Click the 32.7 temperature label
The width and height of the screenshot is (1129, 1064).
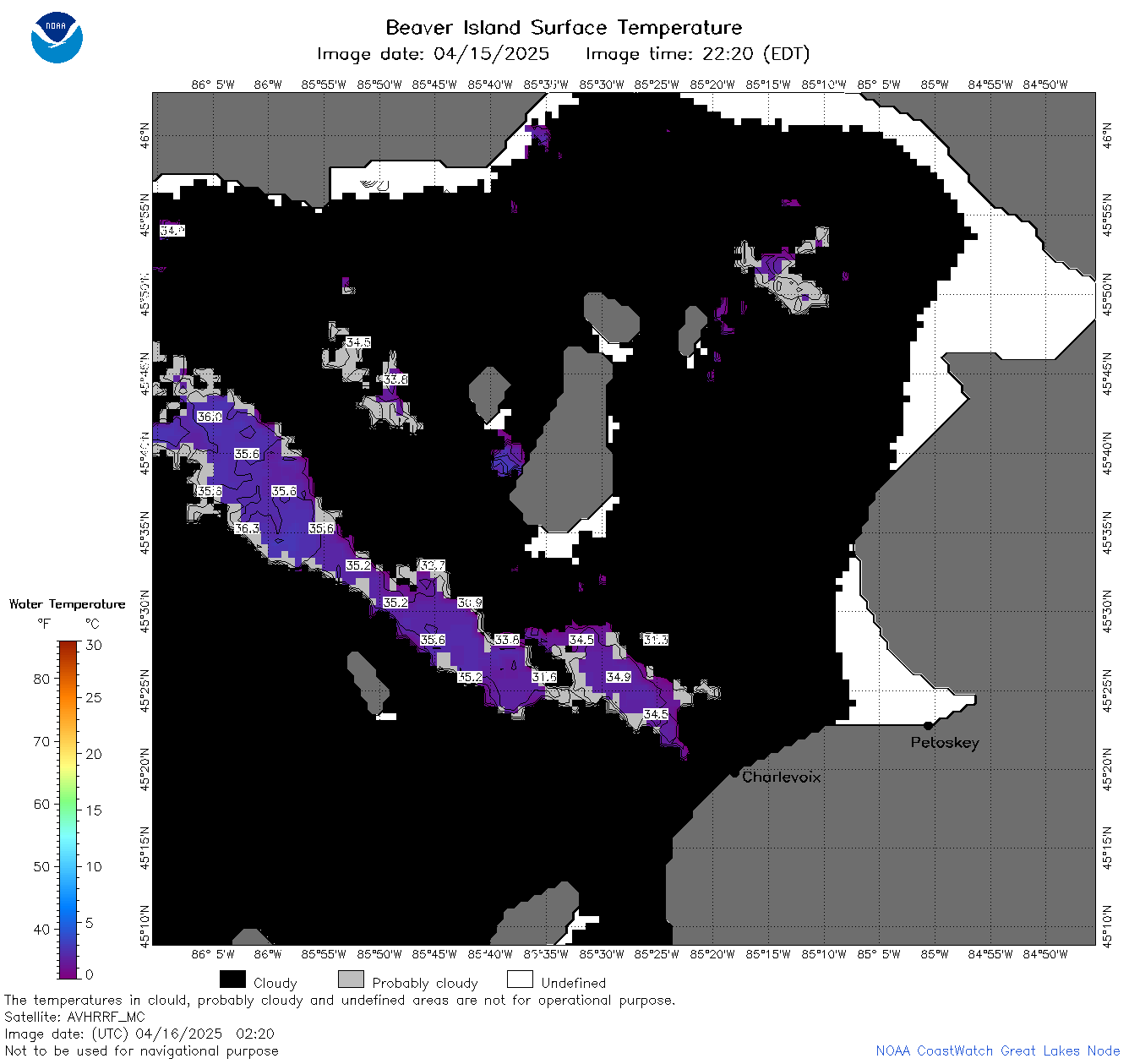pyautogui.click(x=433, y=565)
